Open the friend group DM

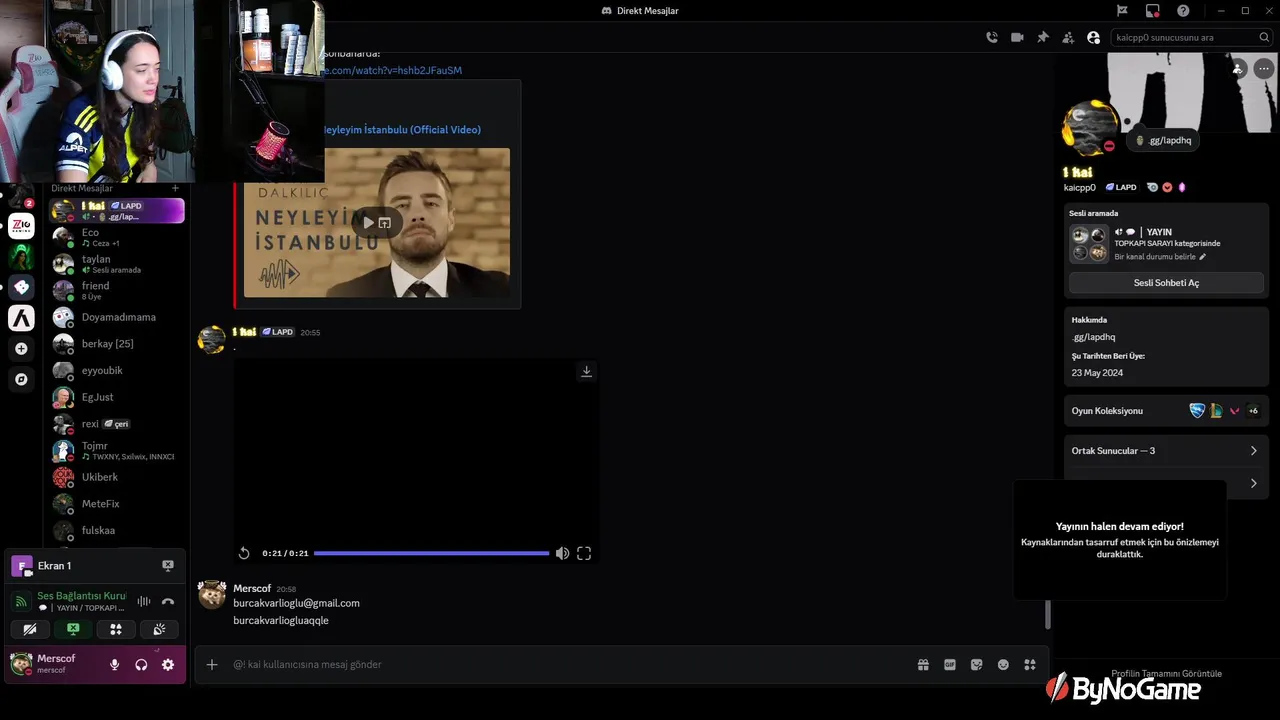(117, 290)
